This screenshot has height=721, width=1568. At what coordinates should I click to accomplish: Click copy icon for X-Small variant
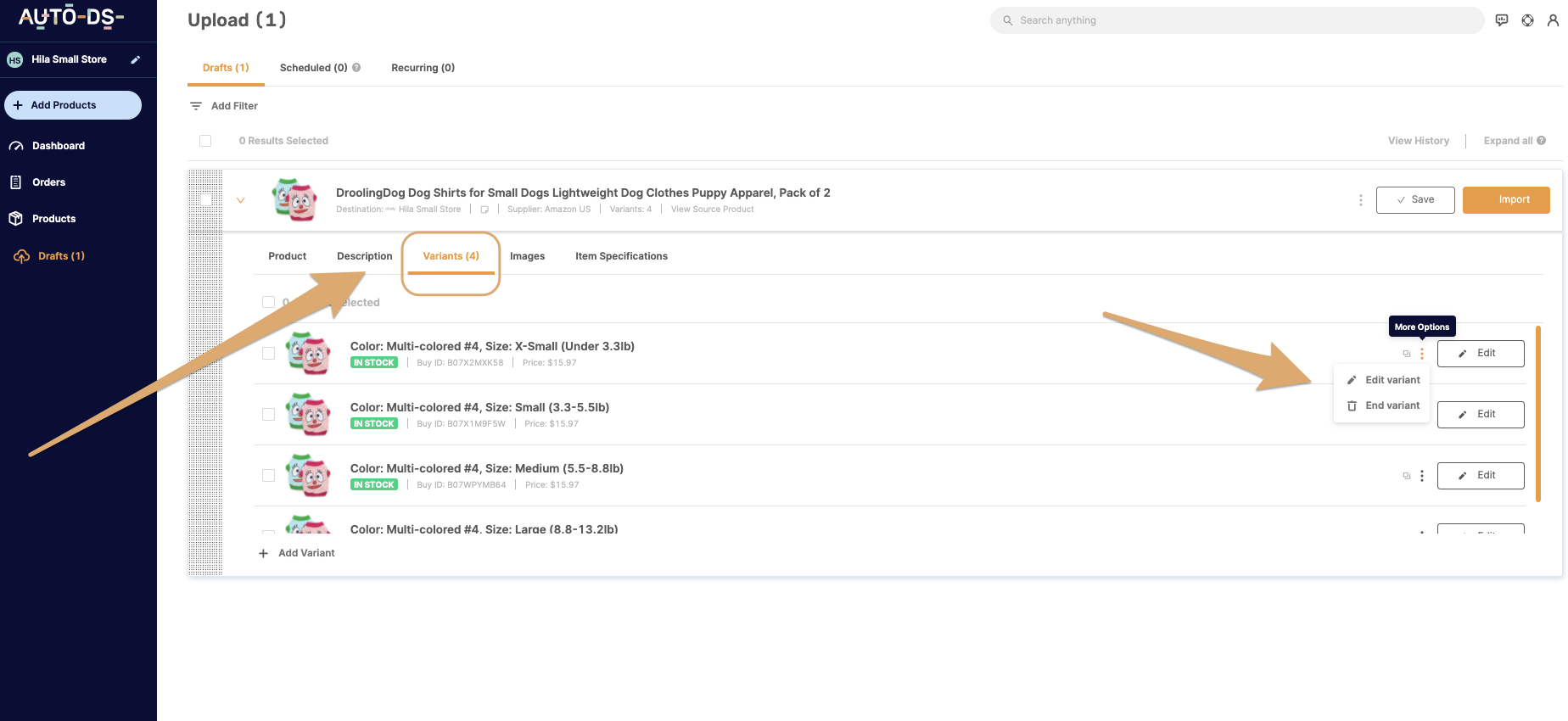coord(1406,354)
